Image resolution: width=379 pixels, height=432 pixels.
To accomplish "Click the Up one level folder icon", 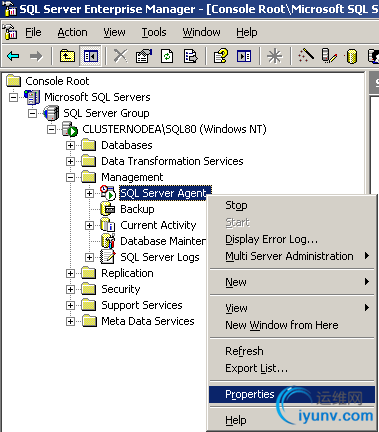I will click(x=67, y=56).
